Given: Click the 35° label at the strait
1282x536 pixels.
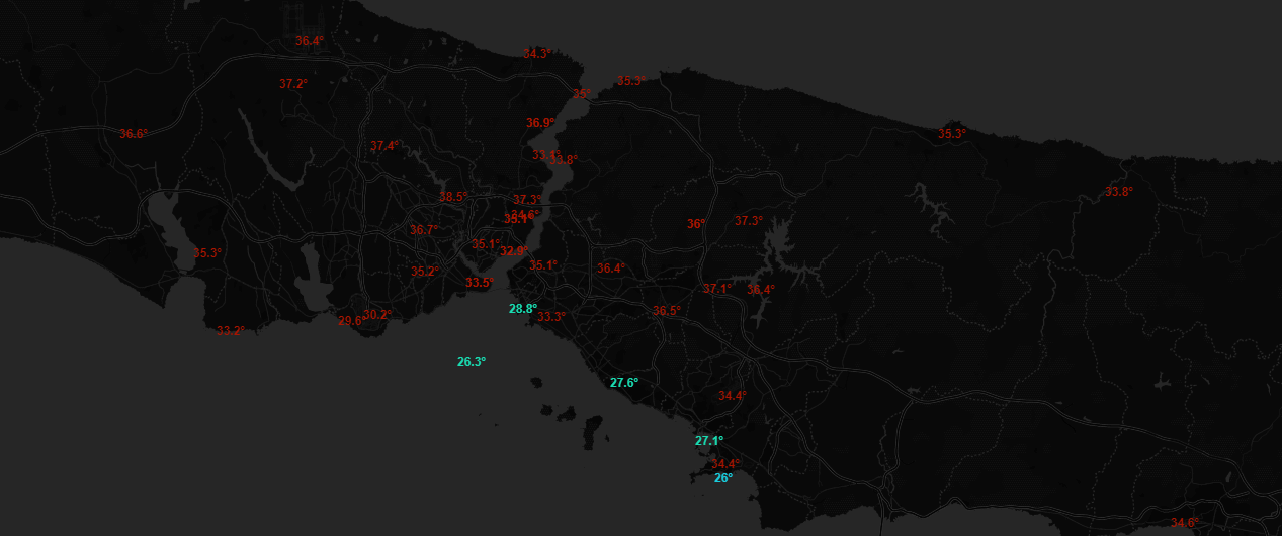Looking at the screenshot, I should [x=581, y=94].
